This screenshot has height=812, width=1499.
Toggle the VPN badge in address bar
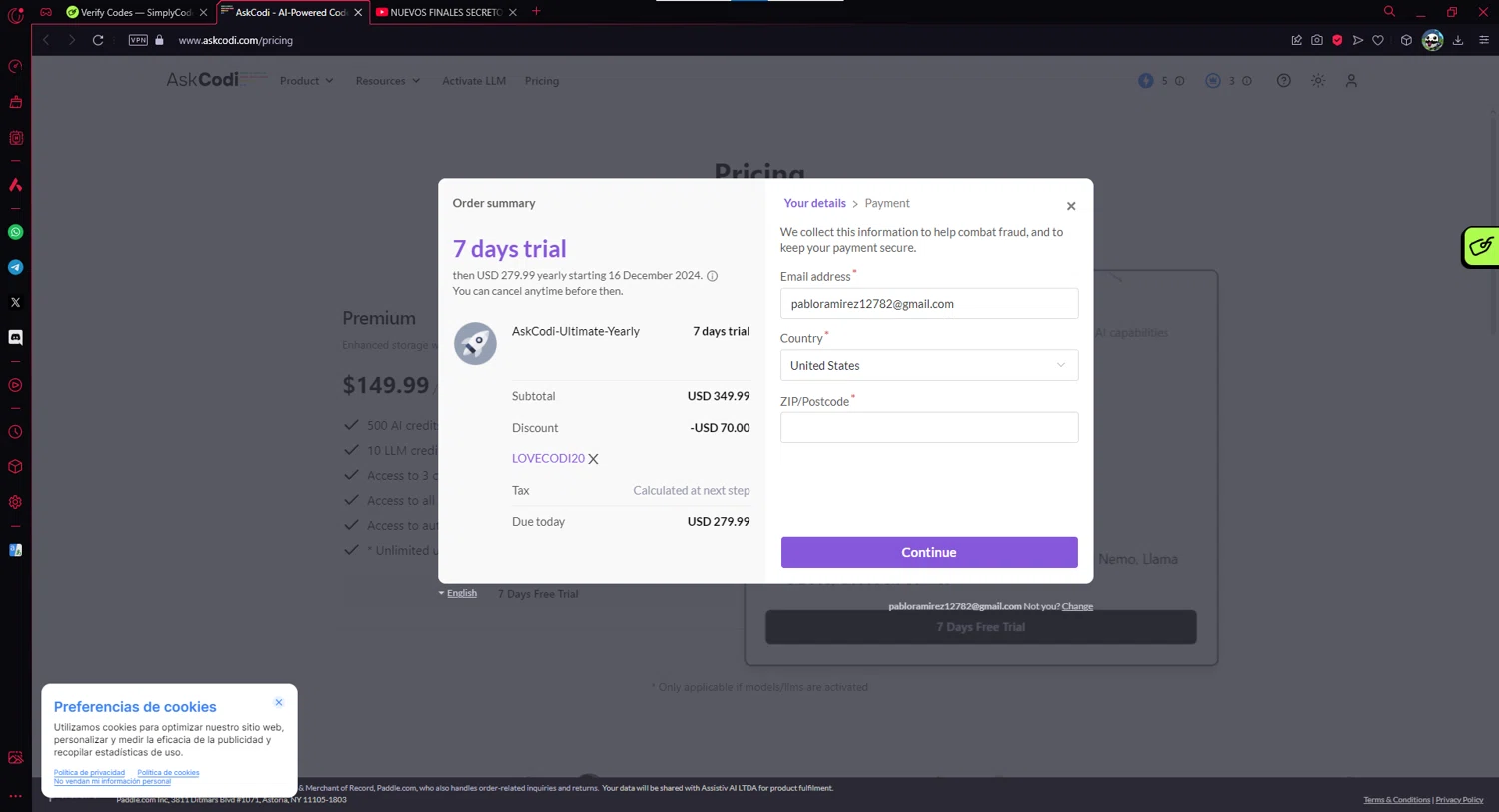point(138,40)
